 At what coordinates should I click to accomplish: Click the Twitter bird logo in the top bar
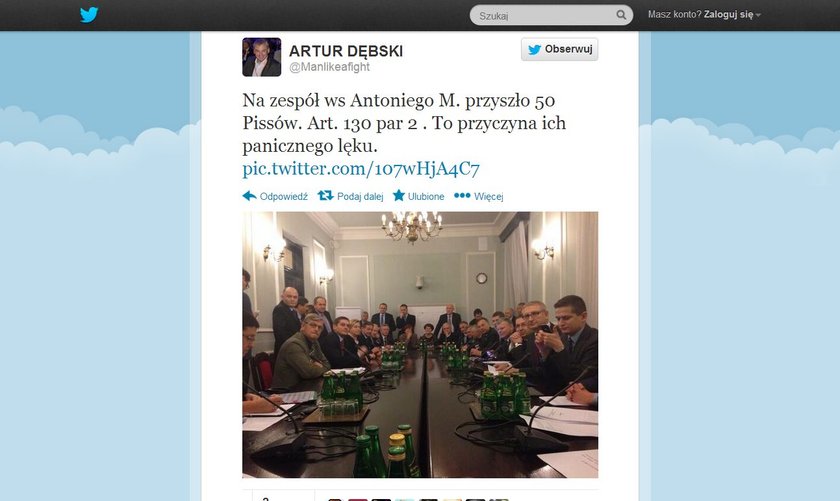[x=89, y=14]
